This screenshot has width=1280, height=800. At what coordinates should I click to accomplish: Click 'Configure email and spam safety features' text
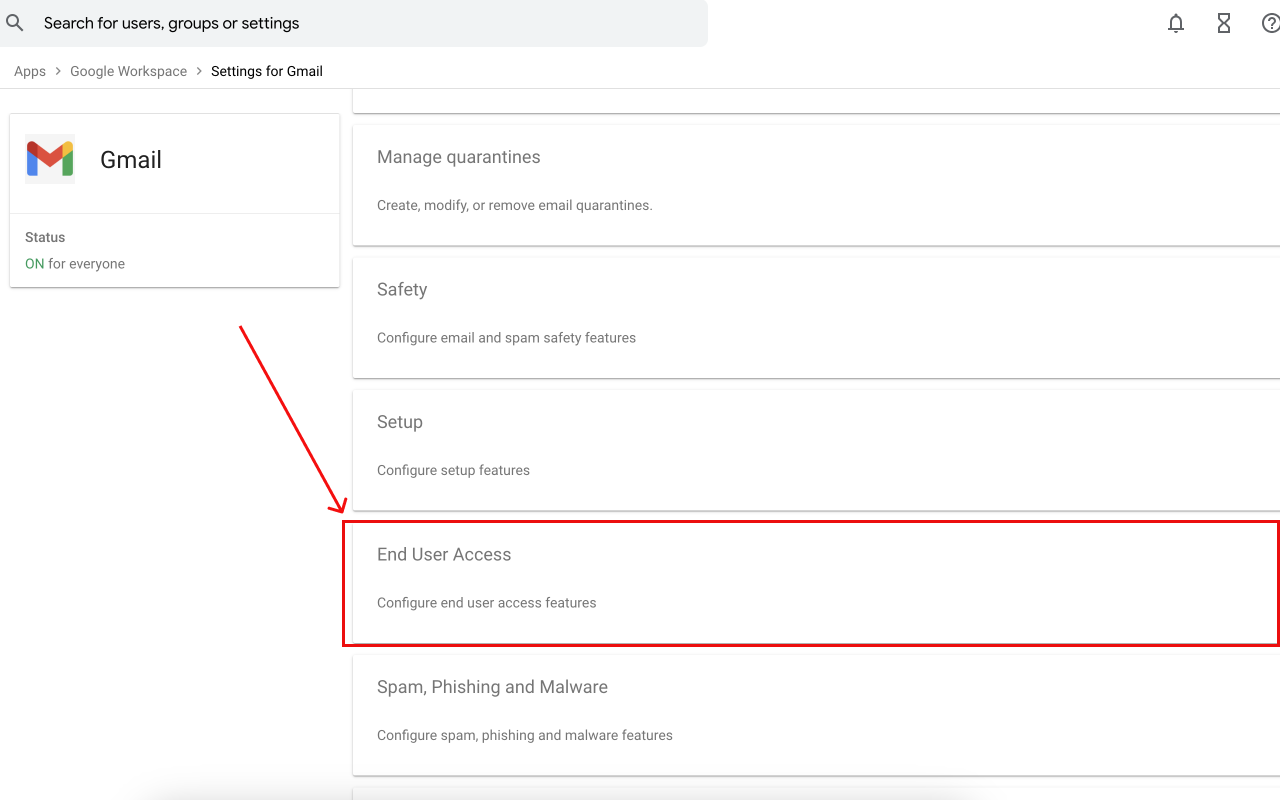coord(506,338)
